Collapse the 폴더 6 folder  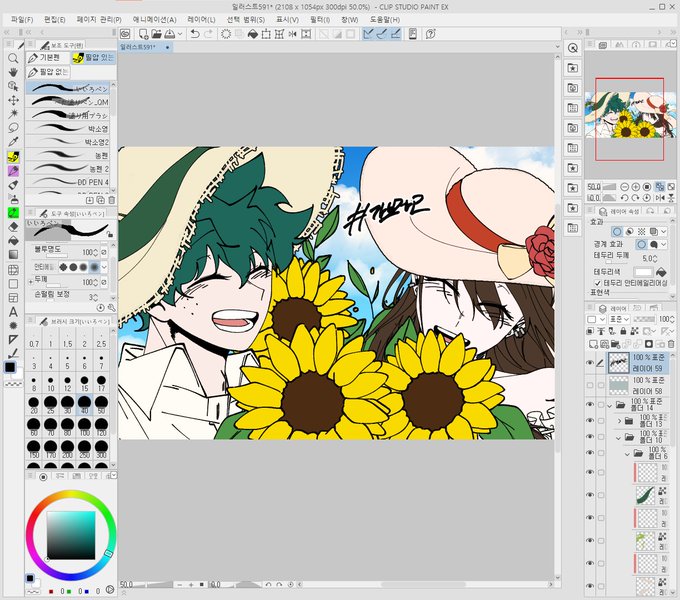(x=627, y=455)
